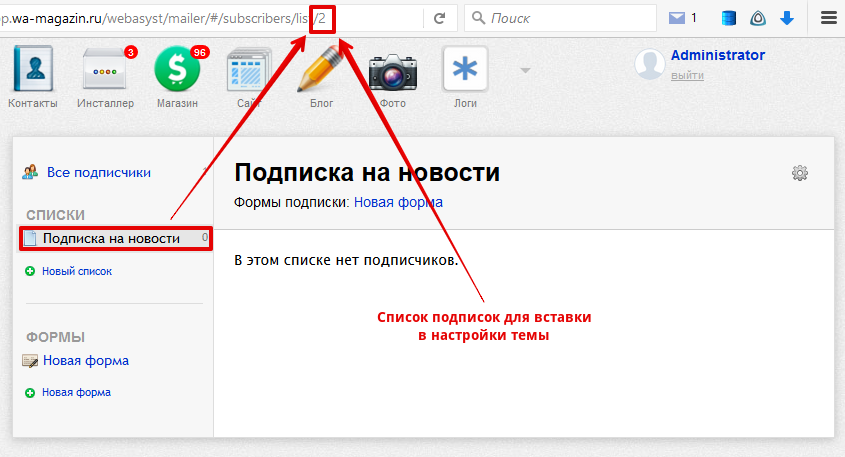
Task: Open the Магазин dollar icon
Action: pyautogui.click(x=177, y=69)
